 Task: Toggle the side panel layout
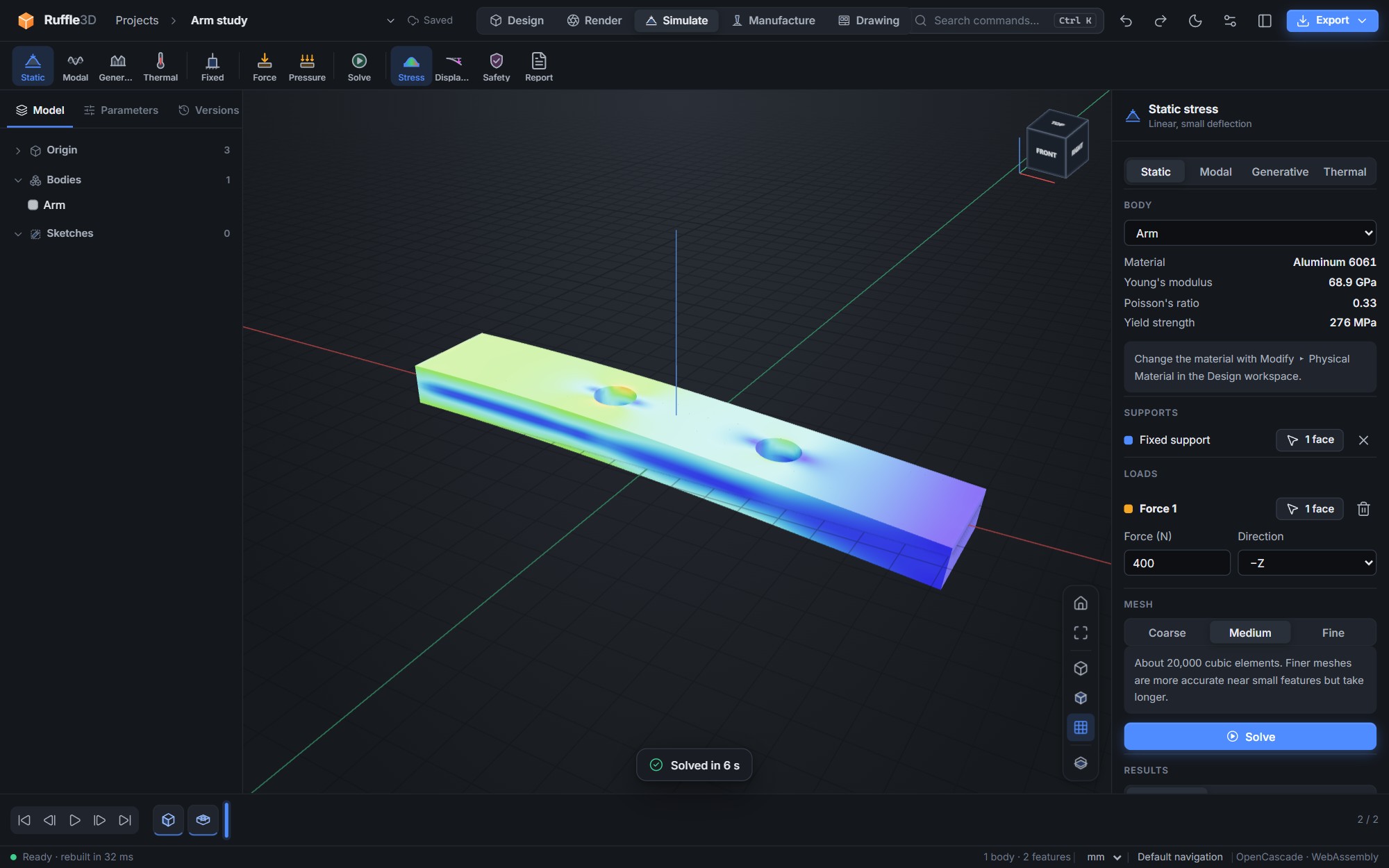click(x=1265, y=21)
